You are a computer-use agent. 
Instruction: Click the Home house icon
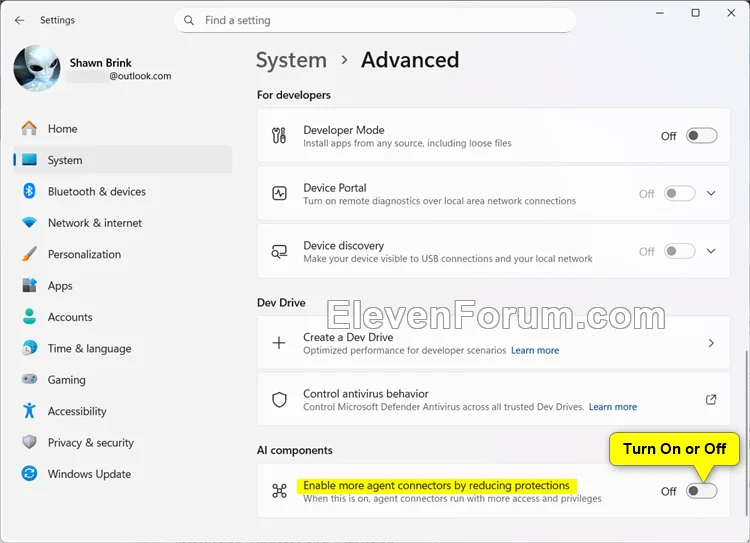29,128
